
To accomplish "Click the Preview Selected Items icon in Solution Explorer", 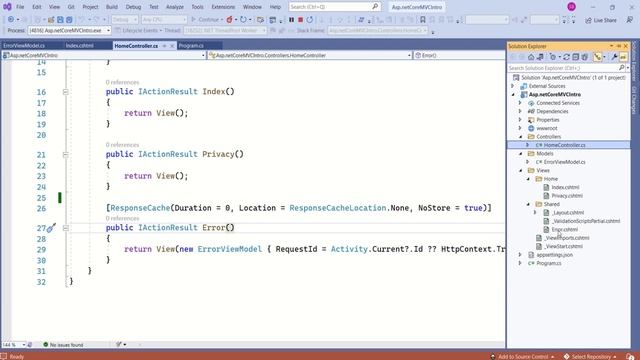I will 623,57.
